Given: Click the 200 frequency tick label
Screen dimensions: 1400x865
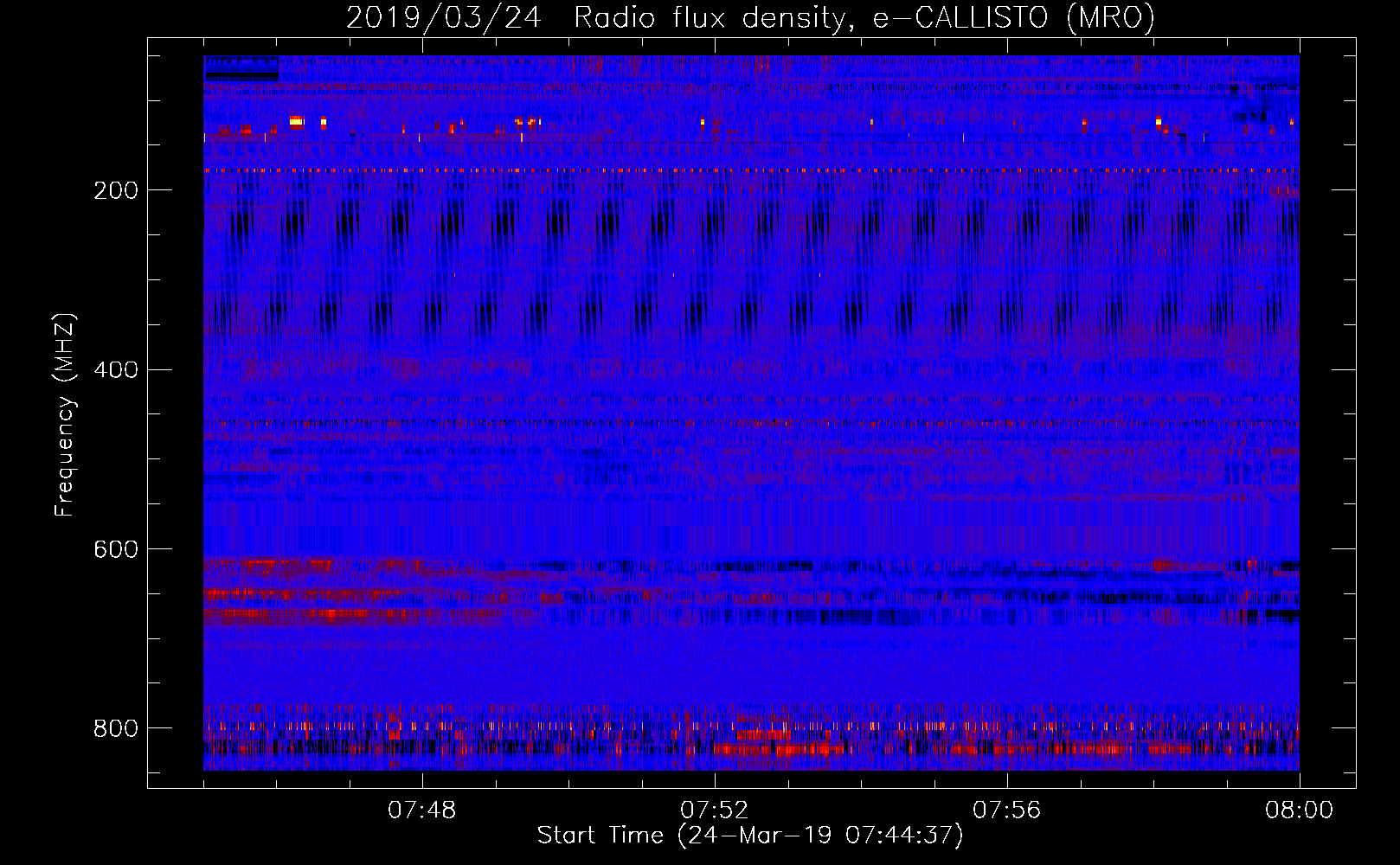Looking at the screenshot, I should click(x=116, y=190).
